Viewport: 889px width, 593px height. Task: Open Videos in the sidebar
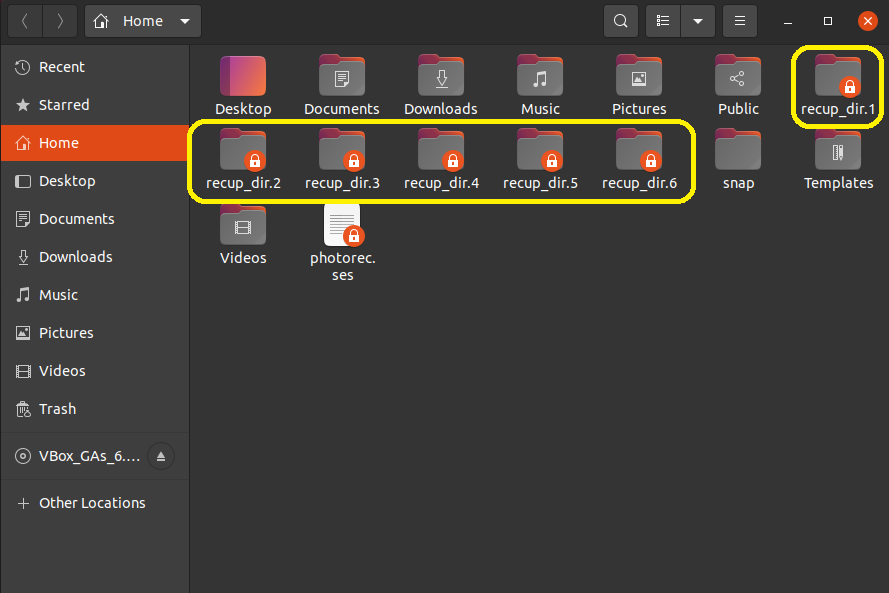(x=95, y=371)
